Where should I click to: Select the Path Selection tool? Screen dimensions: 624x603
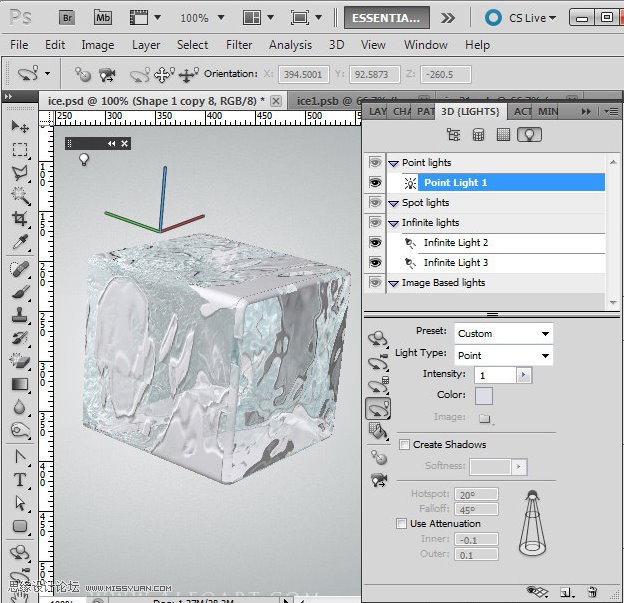point(20,503)
